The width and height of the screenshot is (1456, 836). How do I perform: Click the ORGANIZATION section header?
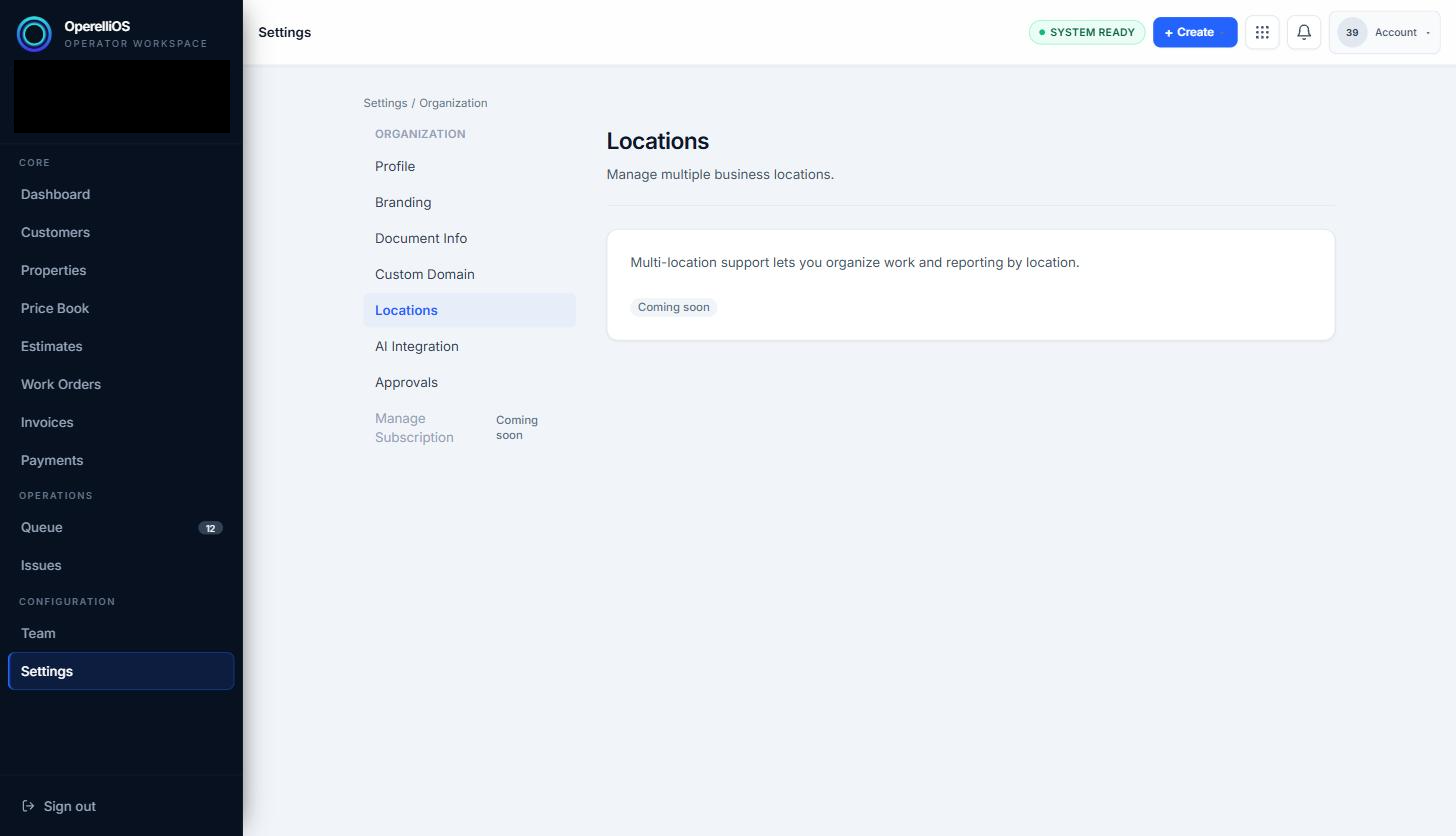(420, 134)
